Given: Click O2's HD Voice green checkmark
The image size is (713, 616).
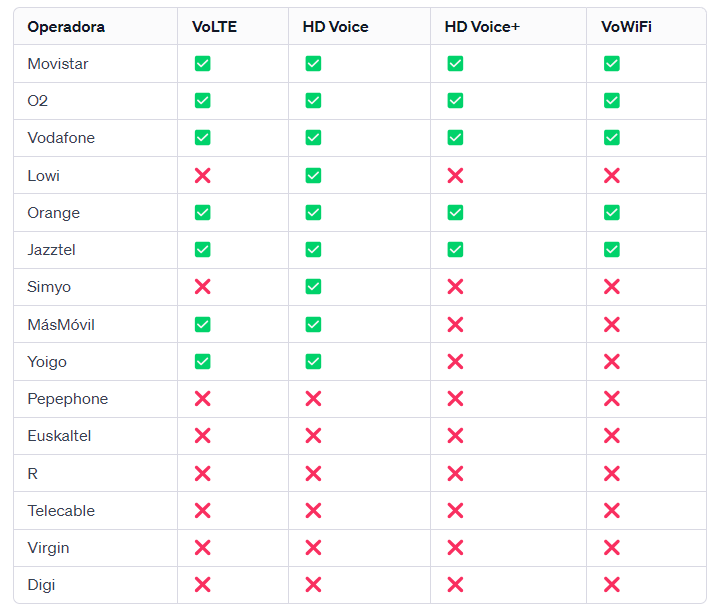Looking at the screenshot, I should click(x=313, y=100).
